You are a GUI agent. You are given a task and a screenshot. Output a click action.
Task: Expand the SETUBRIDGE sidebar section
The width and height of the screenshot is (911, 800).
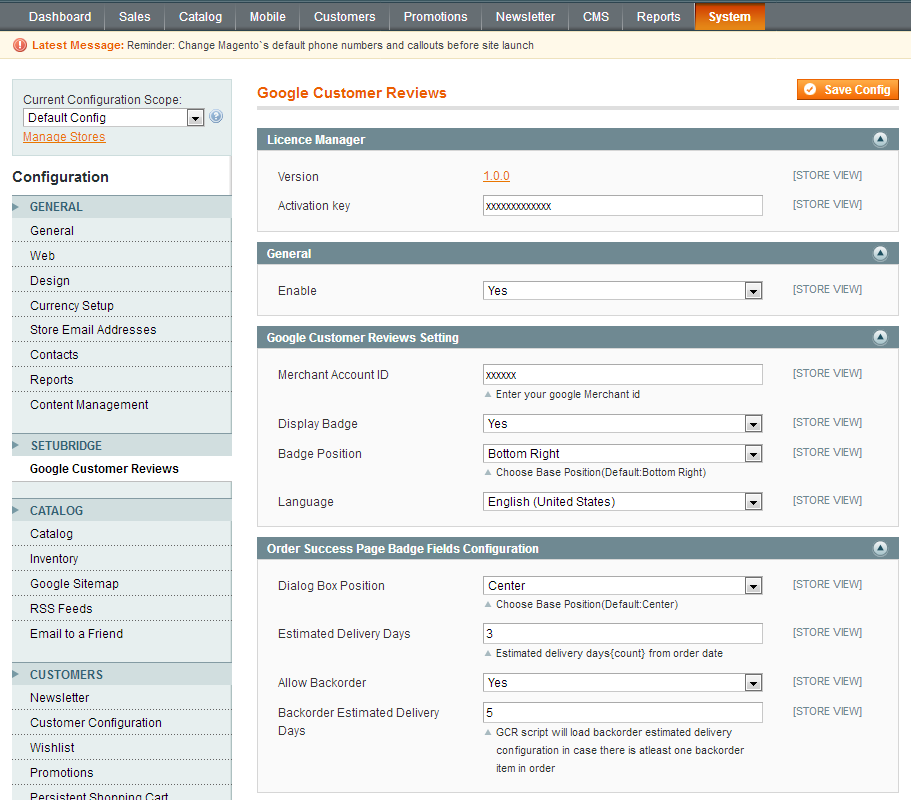tap(66, 446)
